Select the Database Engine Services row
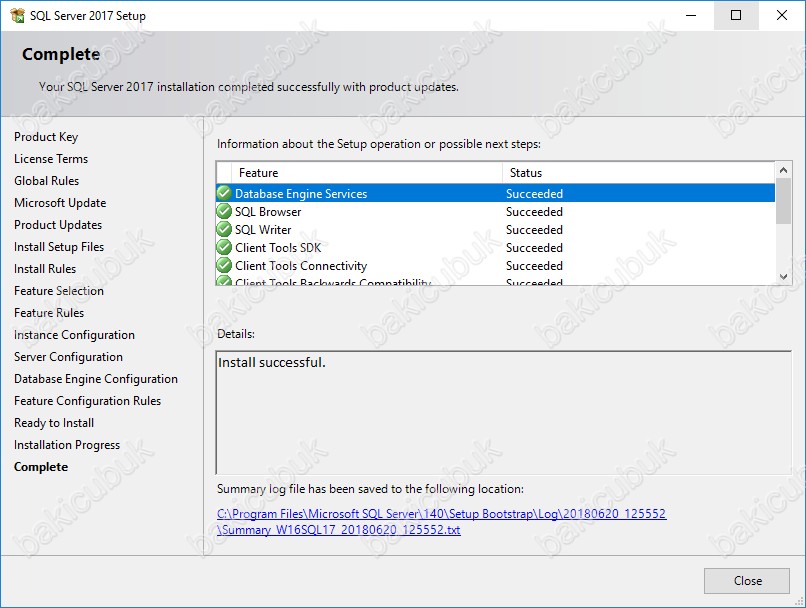Viewport: 806px width, 608px height. pyautogui.click(x=496, y=193)
